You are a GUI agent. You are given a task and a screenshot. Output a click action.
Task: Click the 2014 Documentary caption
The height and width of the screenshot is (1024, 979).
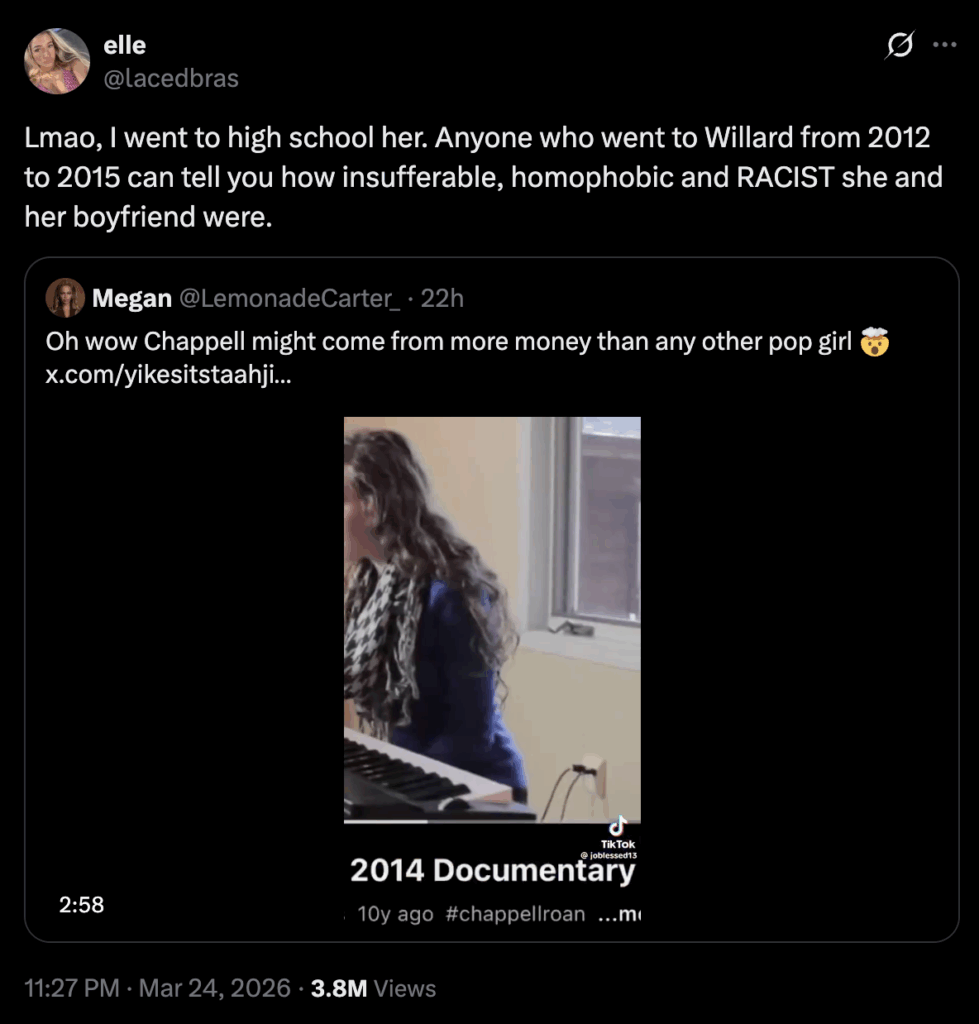492,871
